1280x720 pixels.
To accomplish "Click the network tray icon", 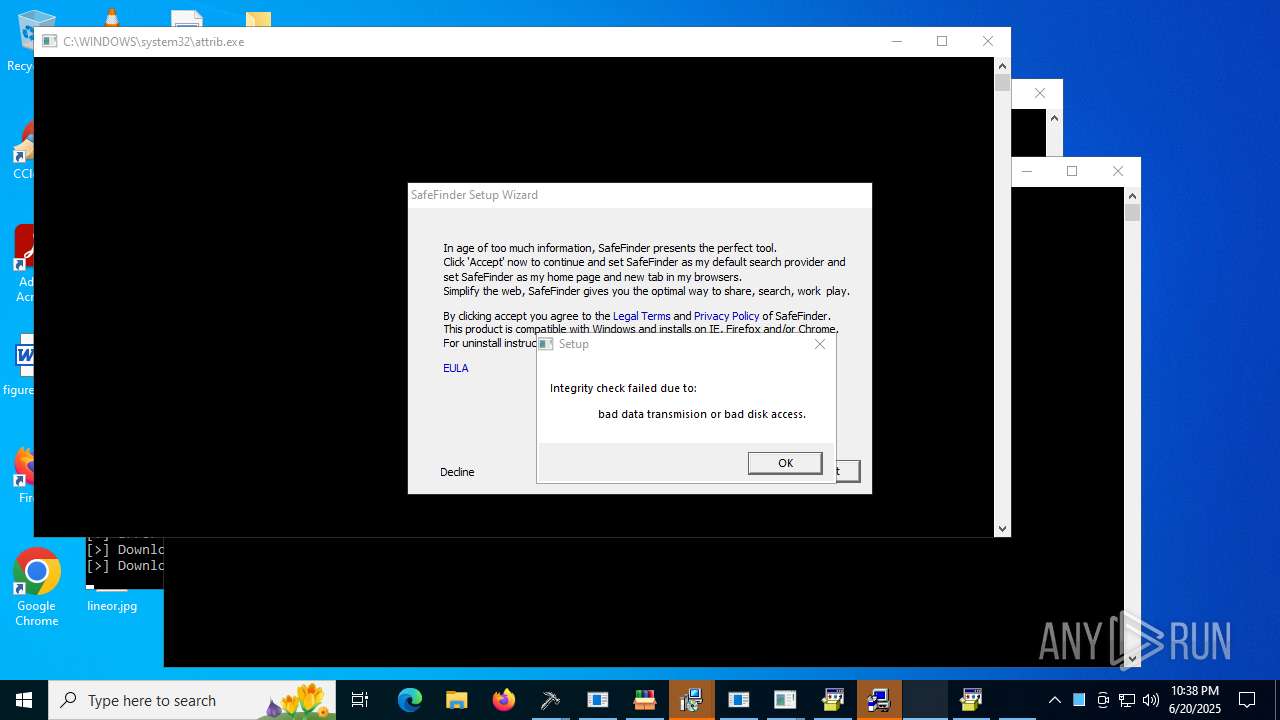I will pos(1127,700).
